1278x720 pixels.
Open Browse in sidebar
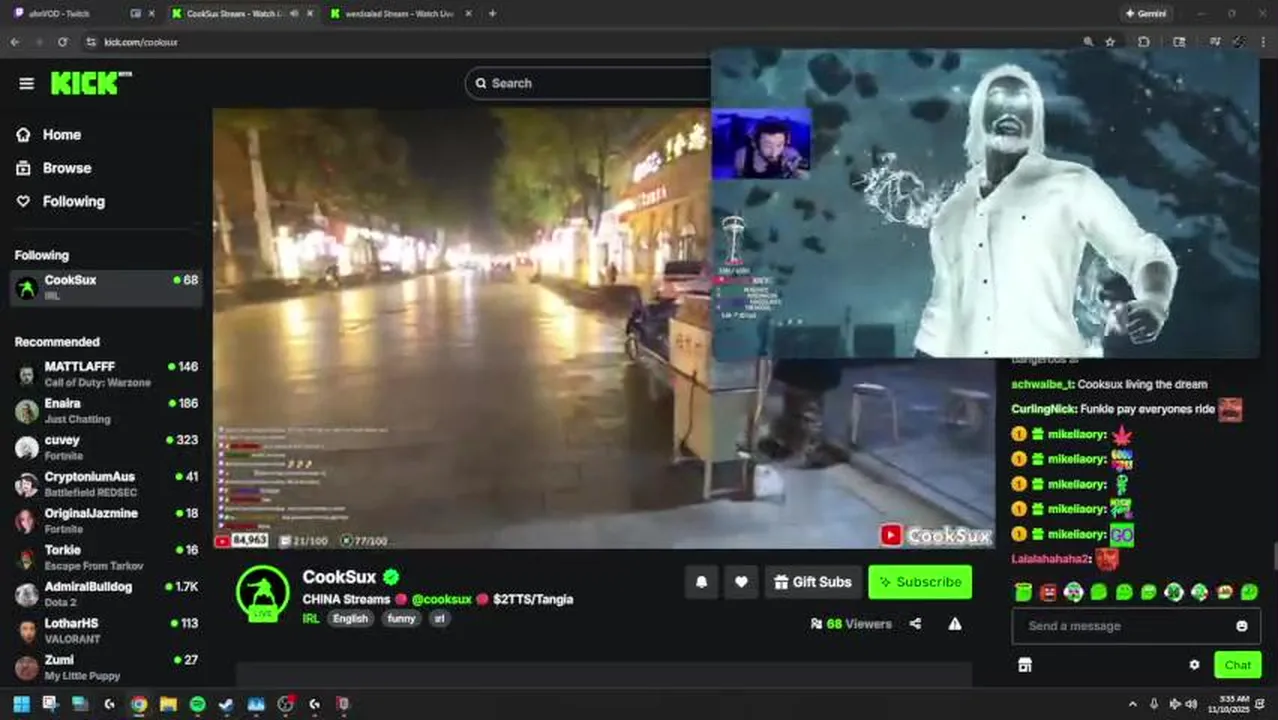tap(66, 168)
